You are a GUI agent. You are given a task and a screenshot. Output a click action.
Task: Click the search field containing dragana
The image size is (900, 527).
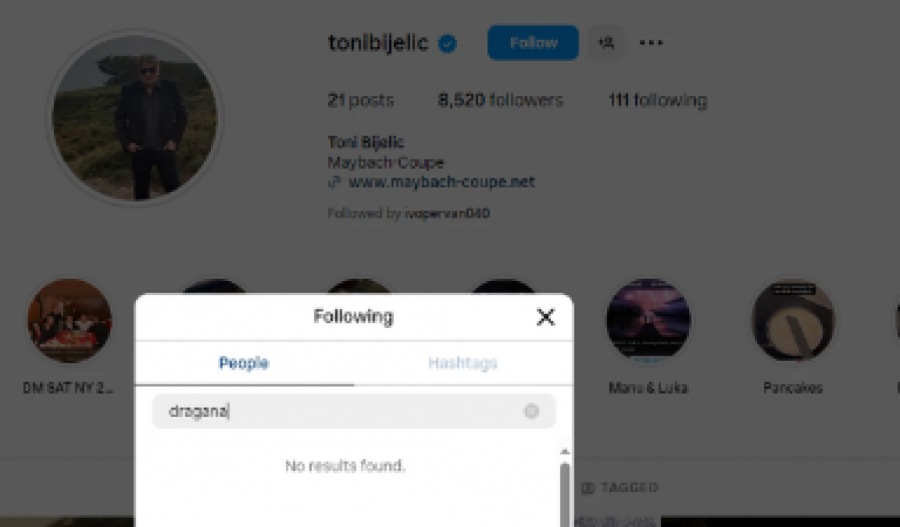(x=340, y=411)
